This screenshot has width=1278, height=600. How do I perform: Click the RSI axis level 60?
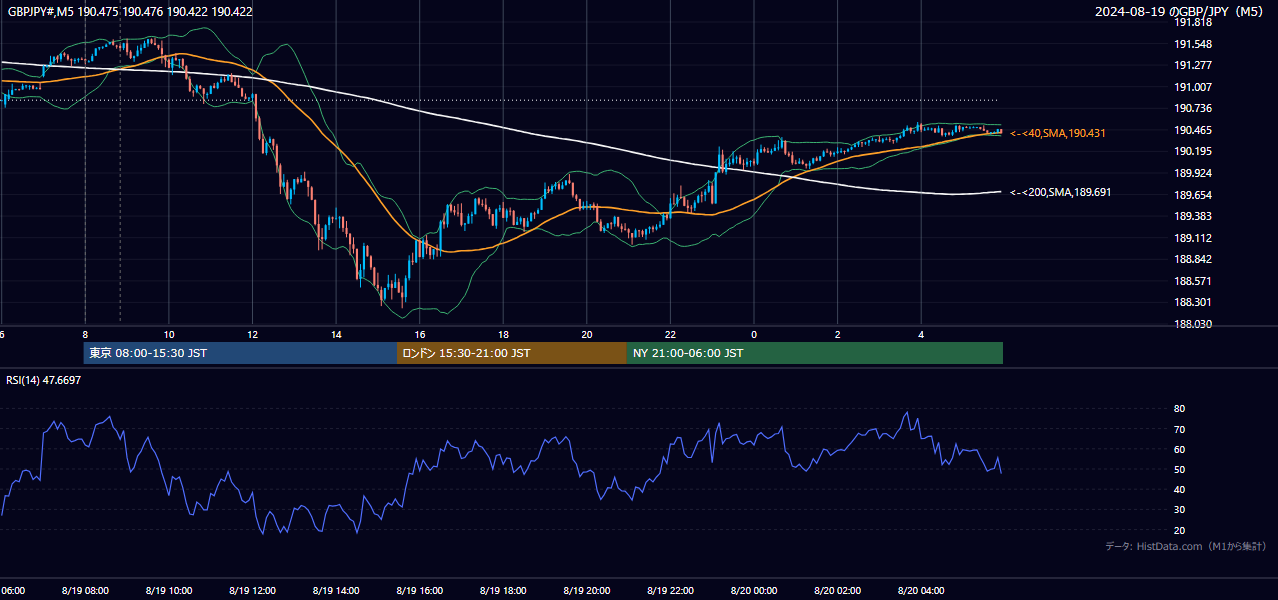[x=1180, y=449]
